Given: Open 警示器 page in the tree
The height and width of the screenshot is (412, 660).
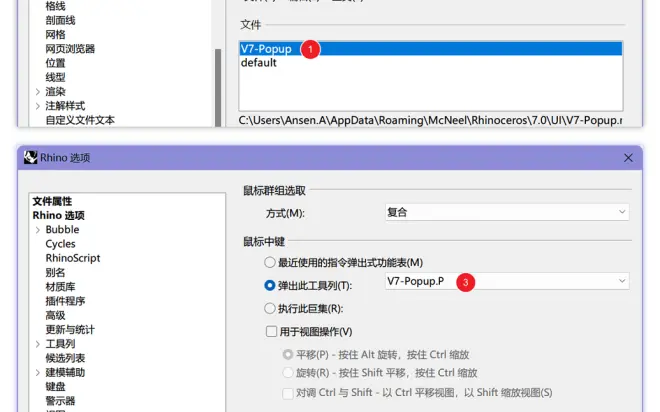Looking at the screenshot, I should [60, 401].
